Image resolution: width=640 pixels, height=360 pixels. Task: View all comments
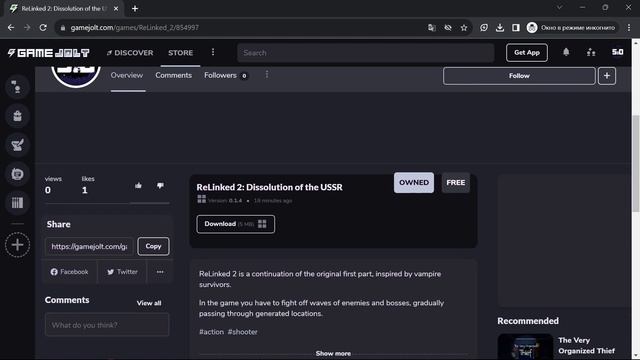tap(149, 303)
